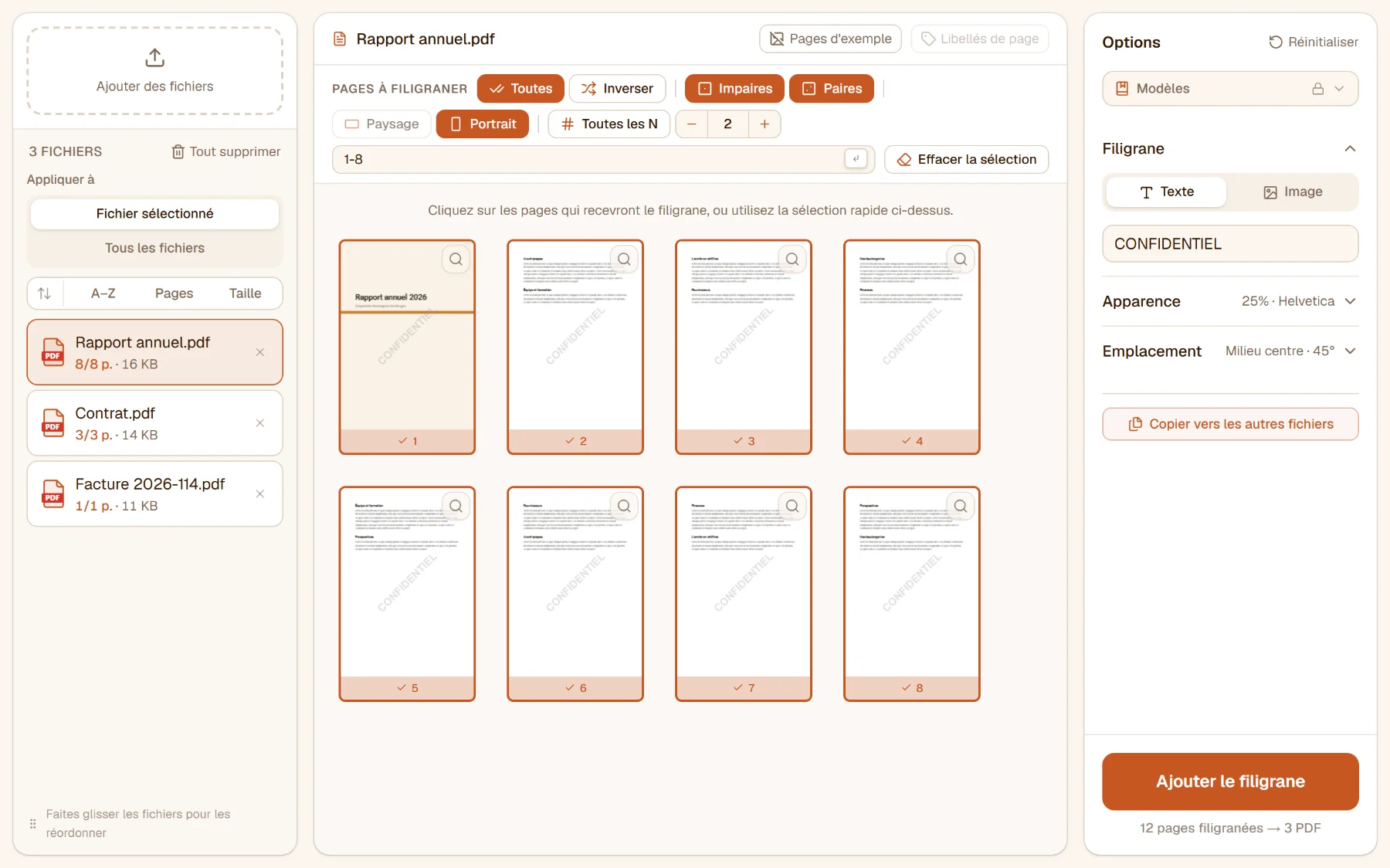Toggle Portrait orientation filter

pyautogui.click(x=483, y=124)
